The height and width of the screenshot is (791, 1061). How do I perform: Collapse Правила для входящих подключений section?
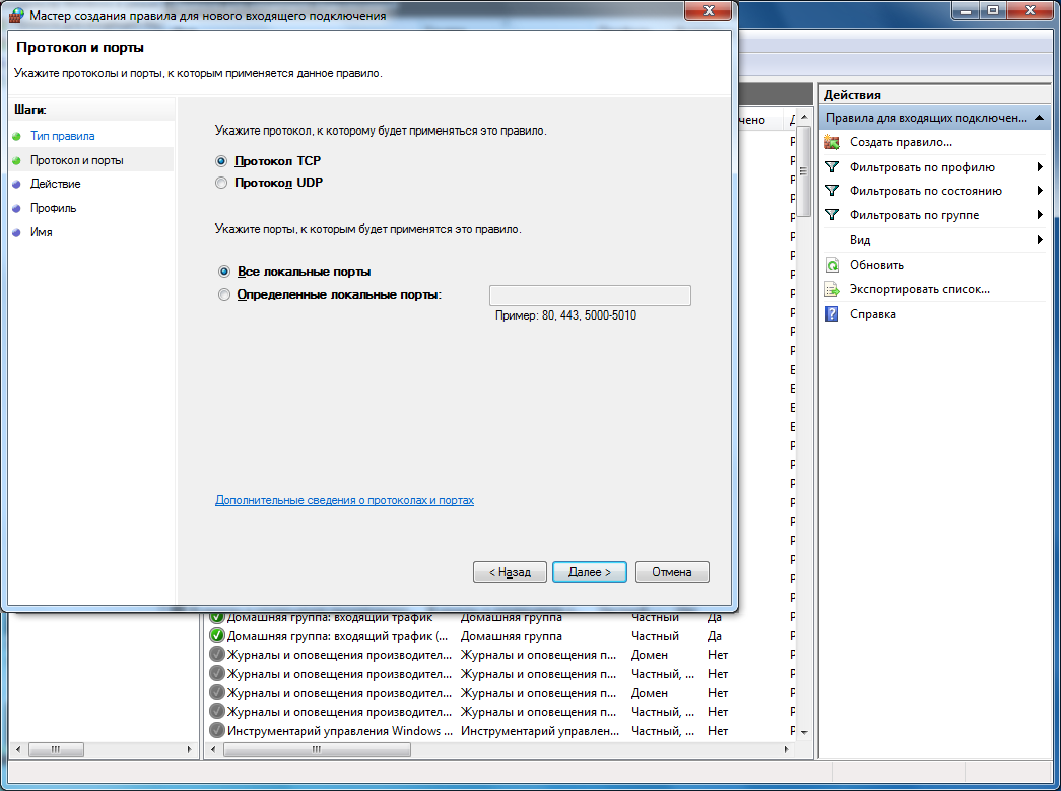pyautogui.click(x=1039, y=118)
